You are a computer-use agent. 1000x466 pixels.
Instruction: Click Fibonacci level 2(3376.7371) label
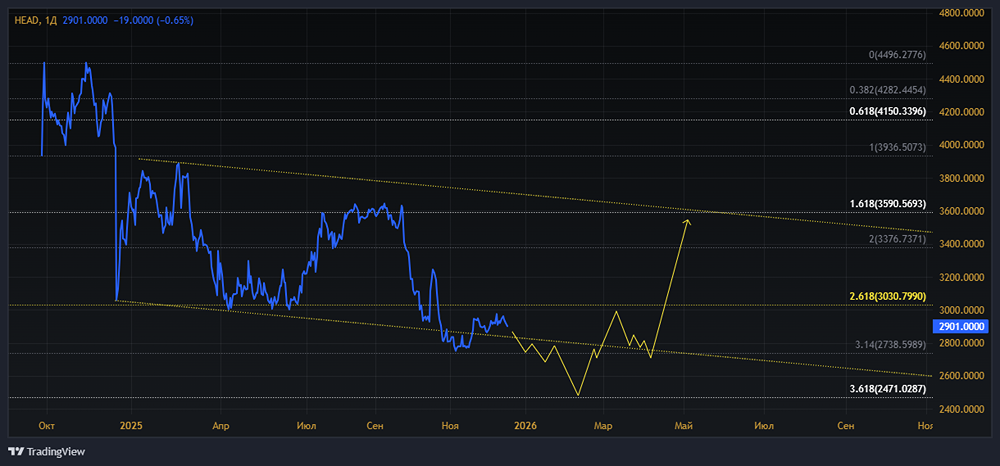tap(897, 239)
